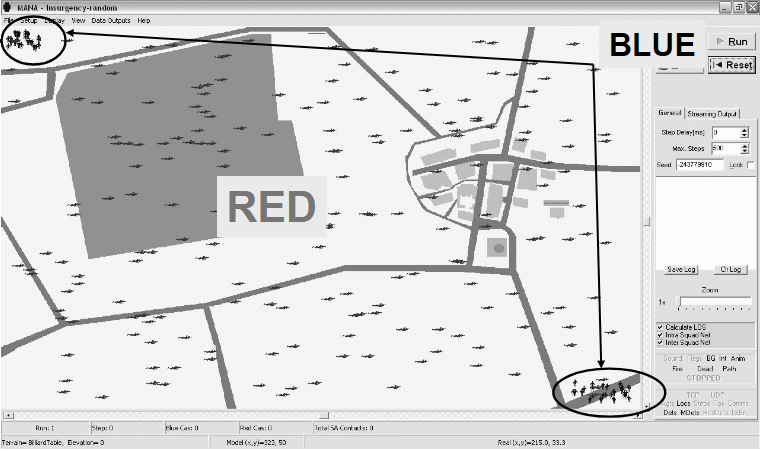The width and height of the screenshot is (762, 451).
Task: Toggle the TCP option
Action: [693, 395]
